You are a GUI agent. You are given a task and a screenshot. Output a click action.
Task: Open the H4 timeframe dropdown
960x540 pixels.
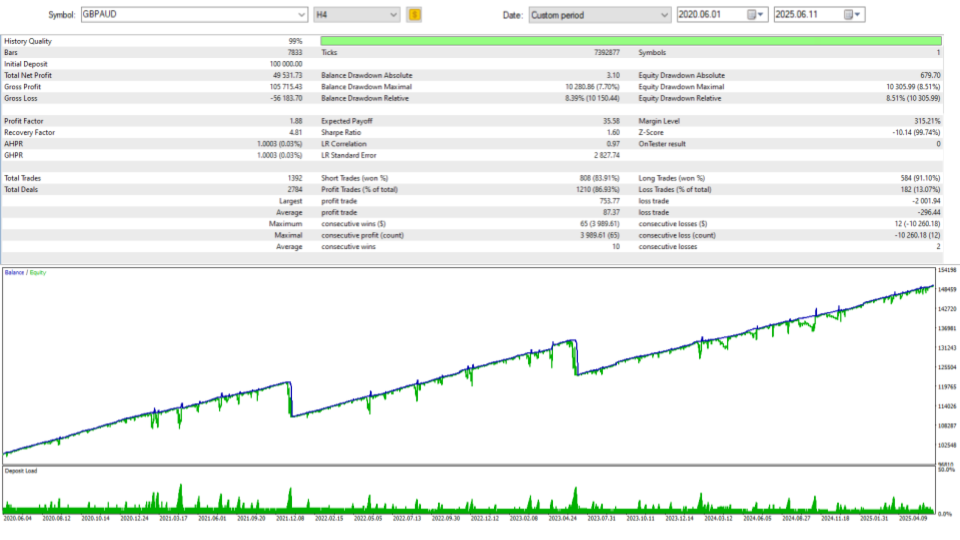pyautogui.click(x=393, y=15)
